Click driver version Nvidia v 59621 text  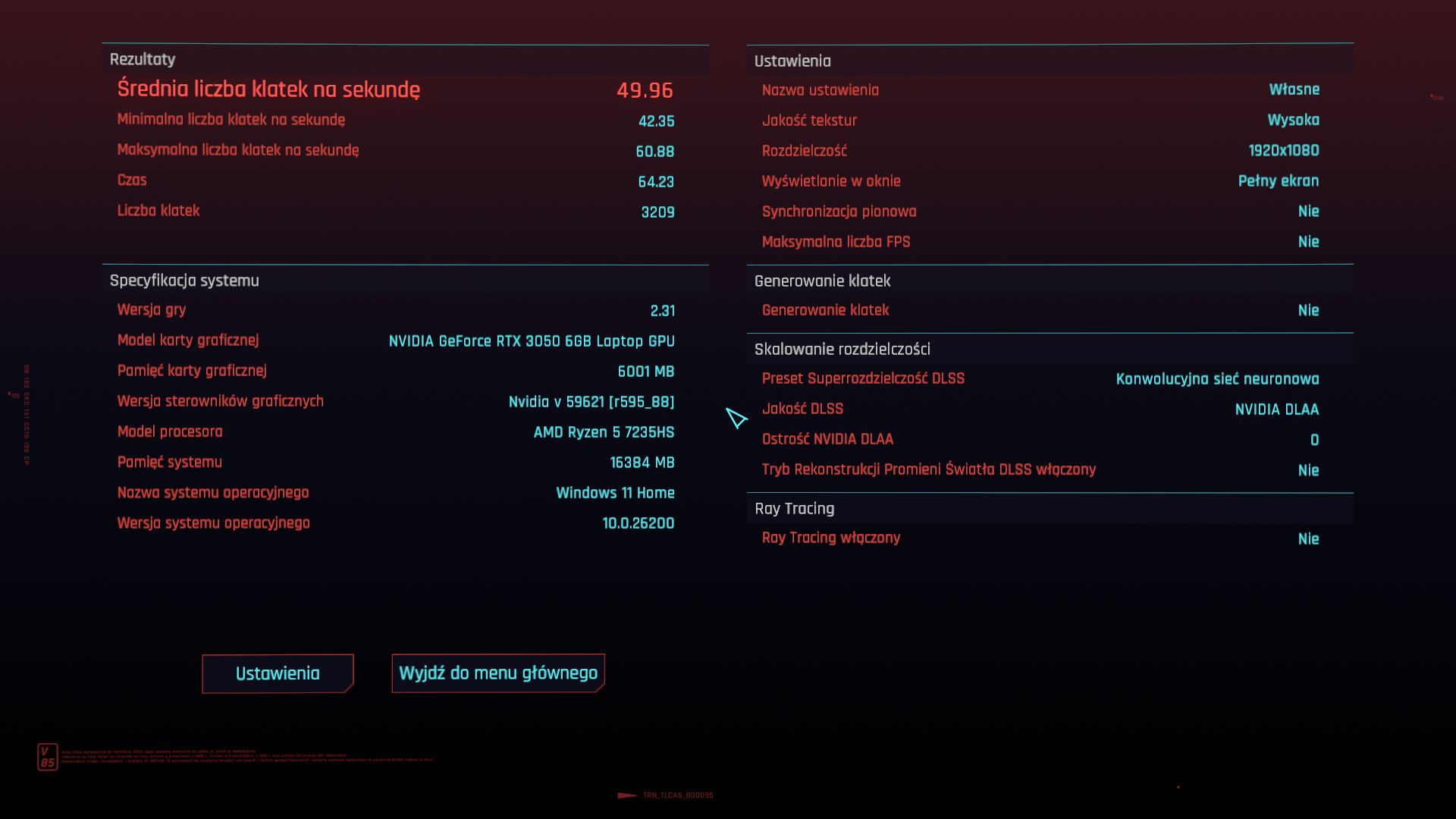tap(591, 402)
